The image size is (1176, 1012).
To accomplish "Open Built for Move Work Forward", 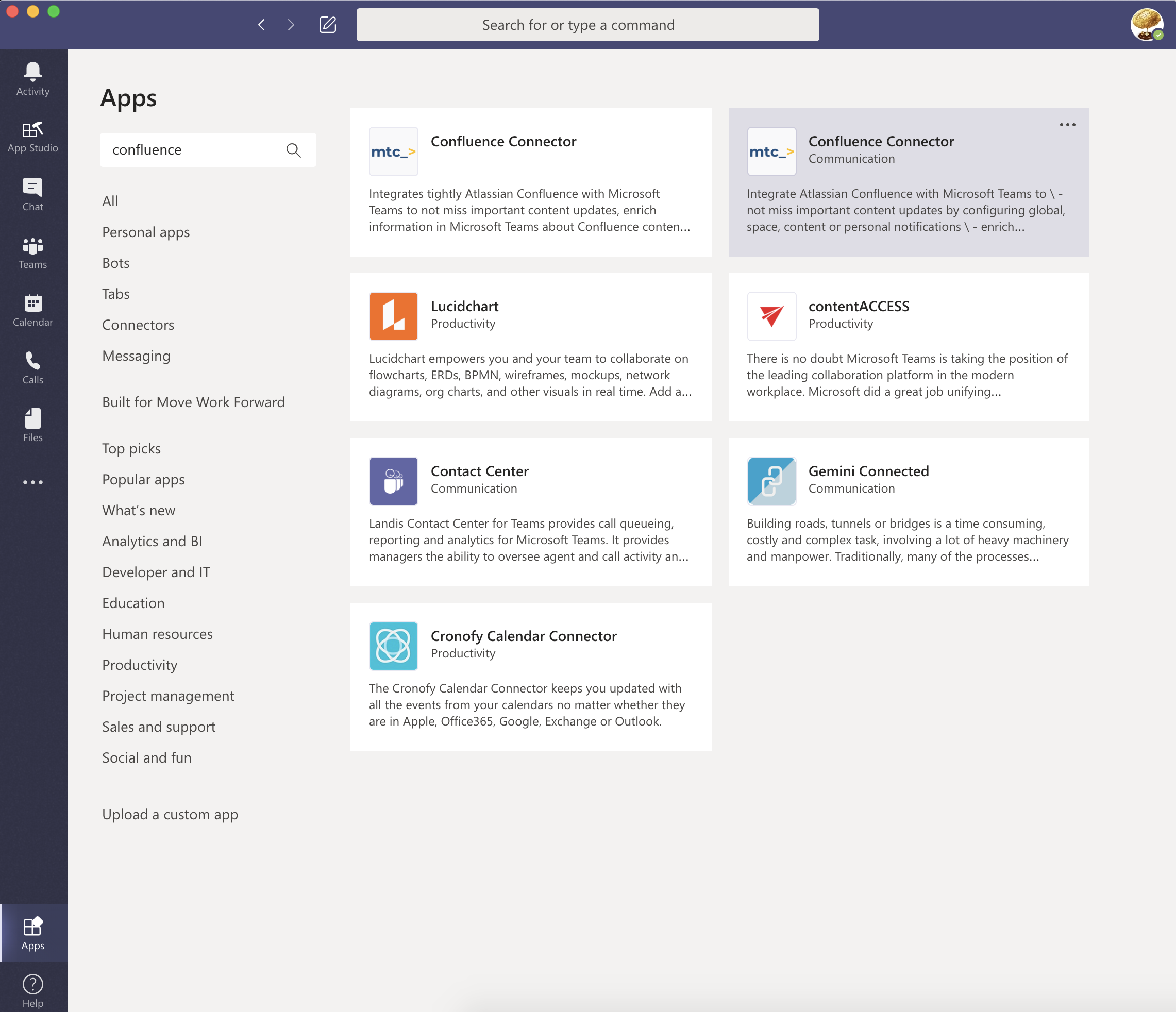I will (193, 402).
